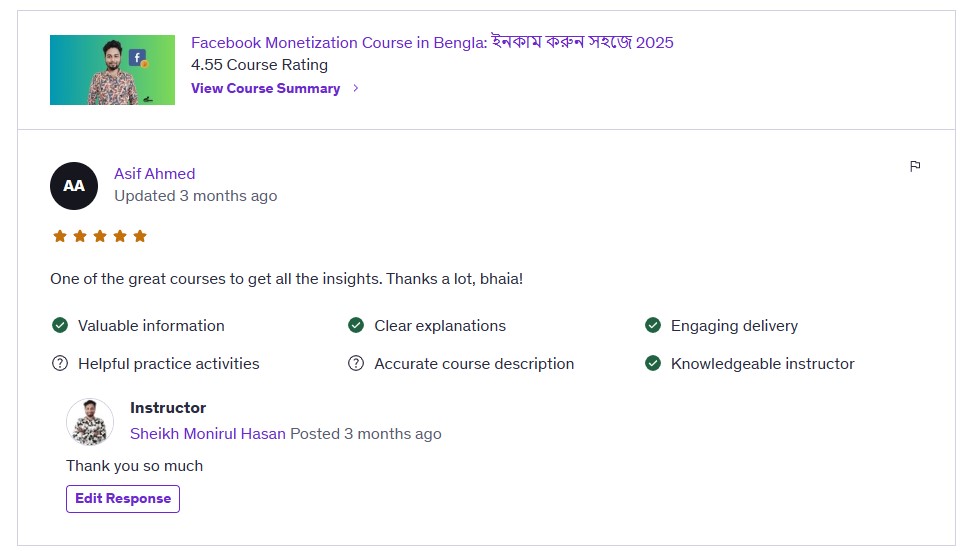Click the Edit Response button
The image size is (963, 551).
click(123, 499)
